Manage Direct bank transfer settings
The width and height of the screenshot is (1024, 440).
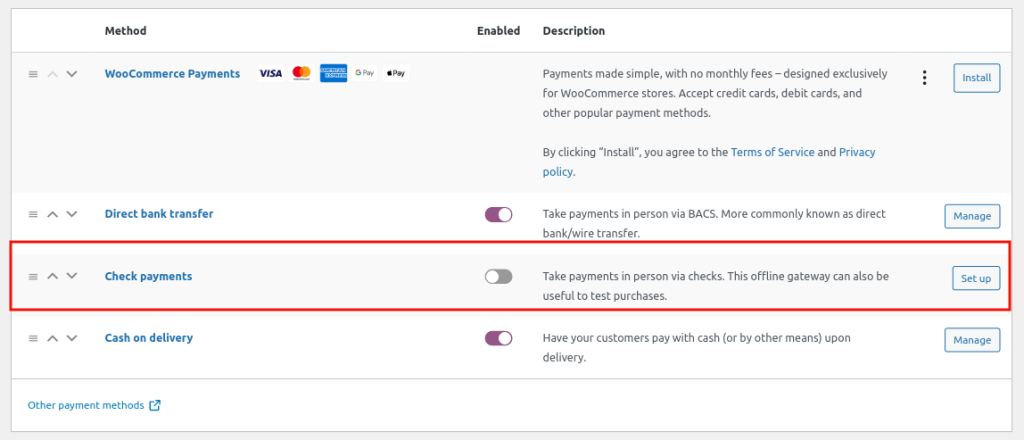click(x=971, y=215)
